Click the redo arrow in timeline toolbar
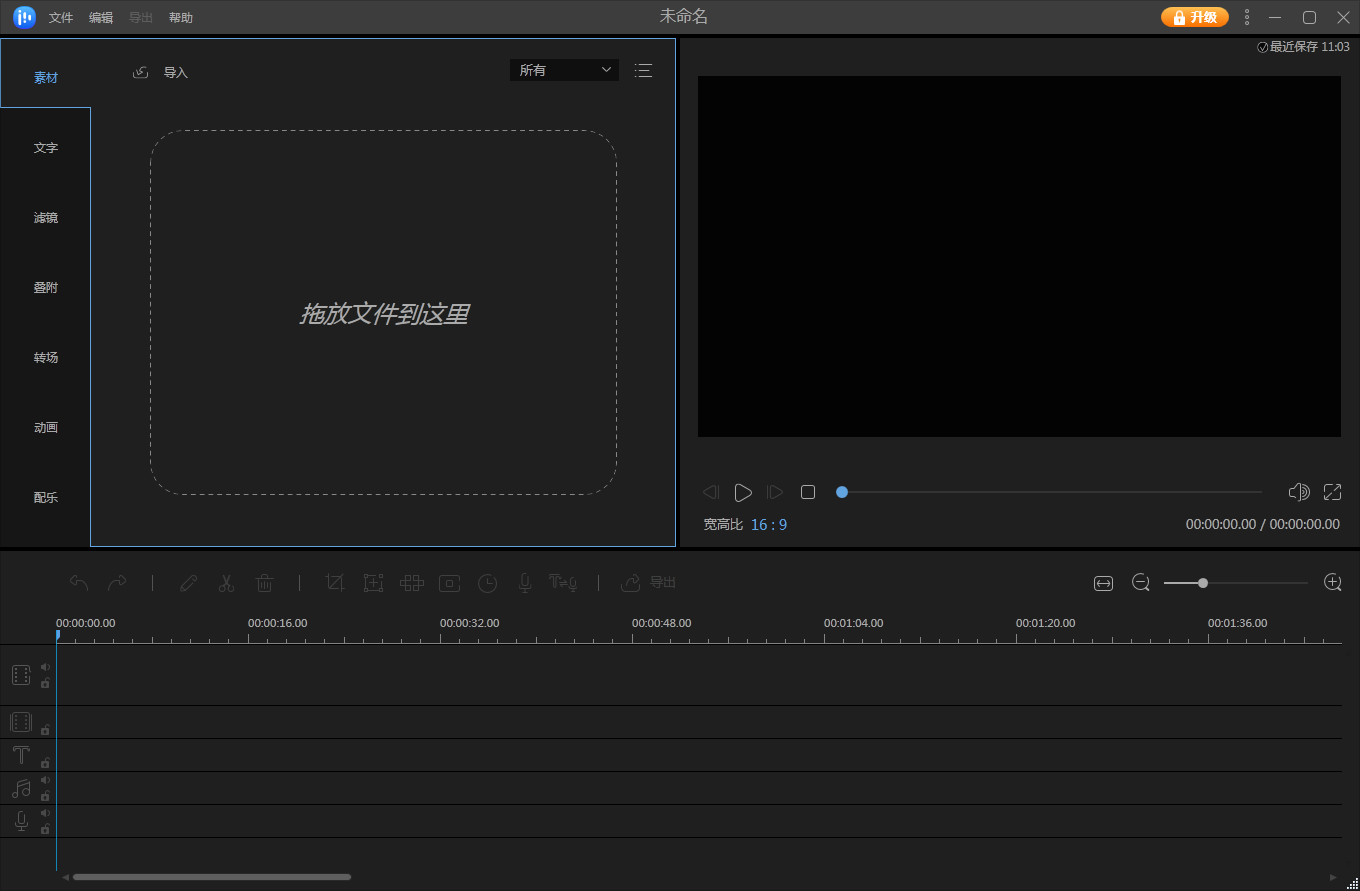The width and height of the screenshot is (1360, 891). [117, 582]
